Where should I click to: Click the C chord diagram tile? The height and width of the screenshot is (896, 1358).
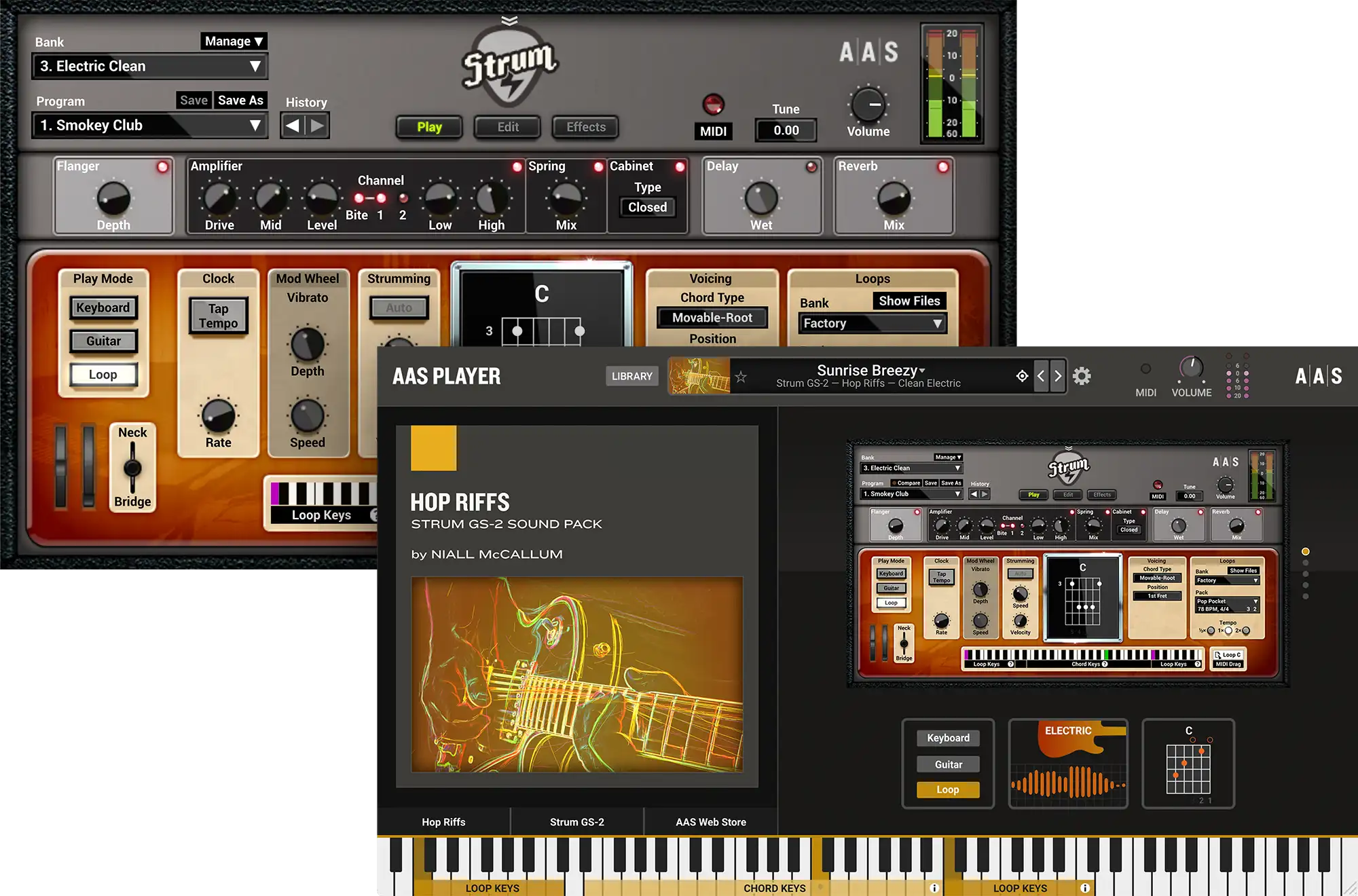tap(1188, 764)
